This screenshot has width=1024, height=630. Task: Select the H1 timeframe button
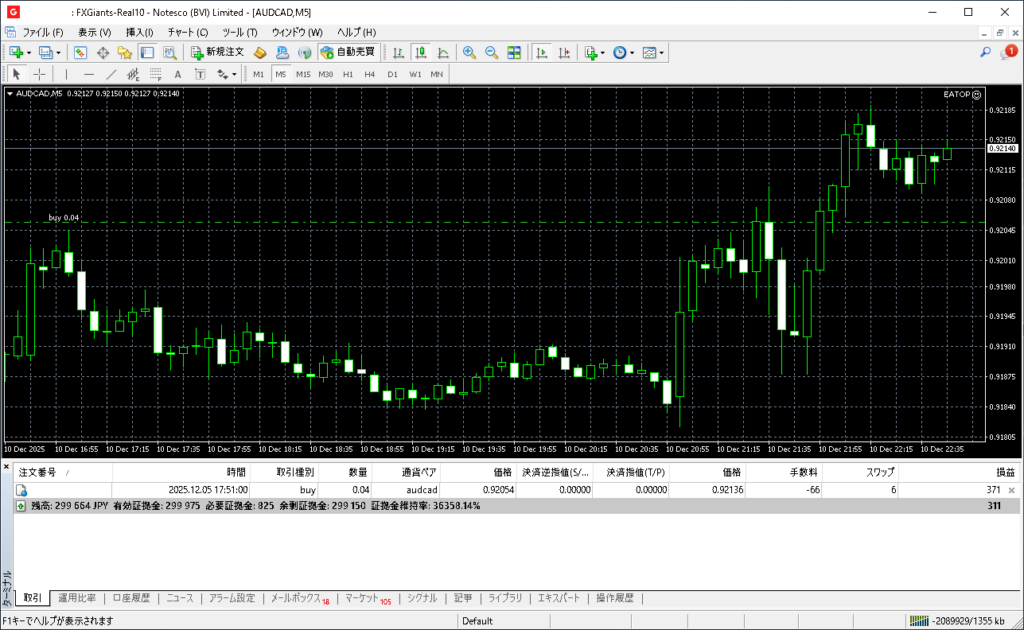click(x=348, y=74)
